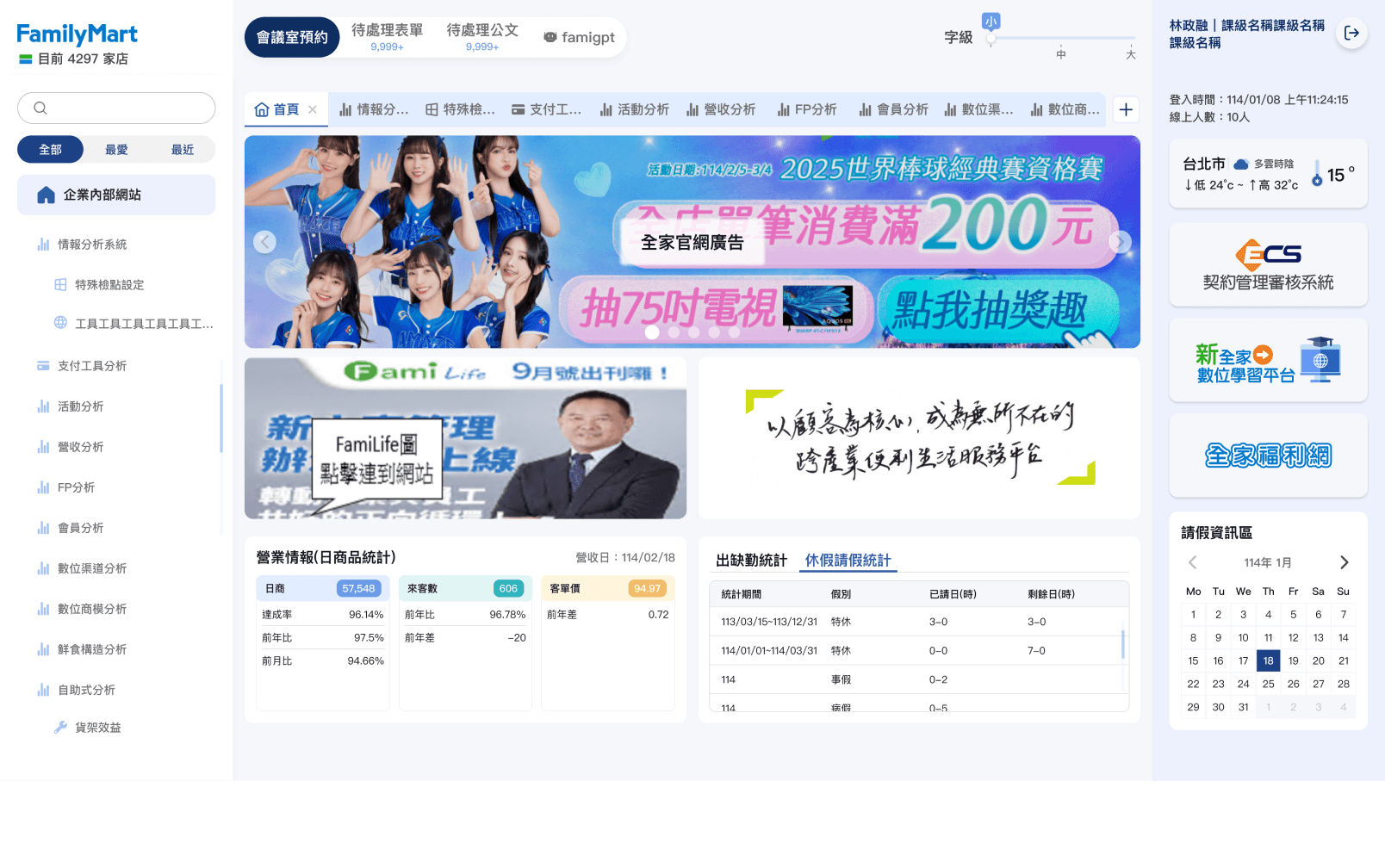Screen dimensions: 1385x868
Task: Select the 全部 filter
Action: 50,150
